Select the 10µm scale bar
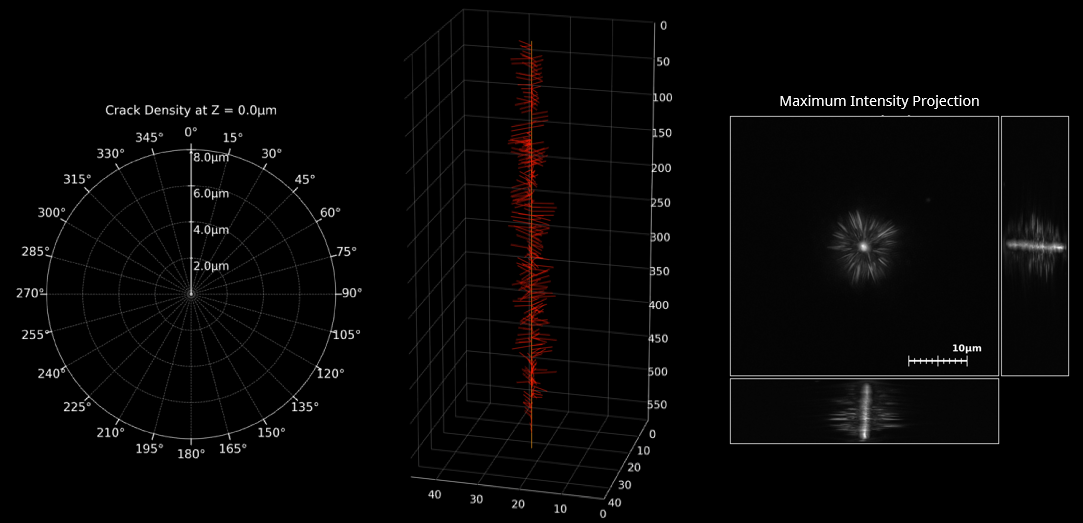The height and width of the screenshot is (523, 1083). tap(937, 360)
